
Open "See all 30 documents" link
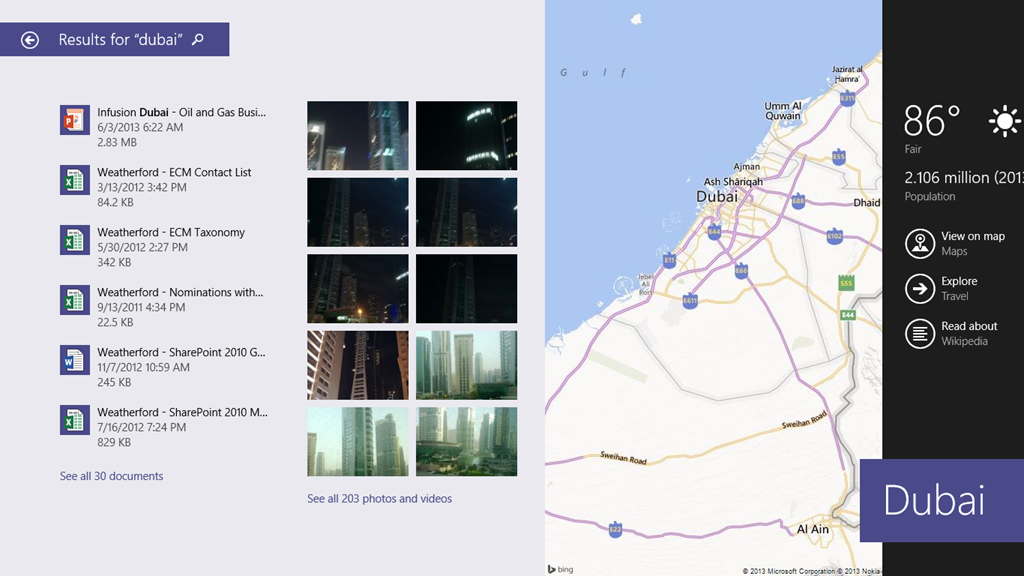(x=112, y=476)
